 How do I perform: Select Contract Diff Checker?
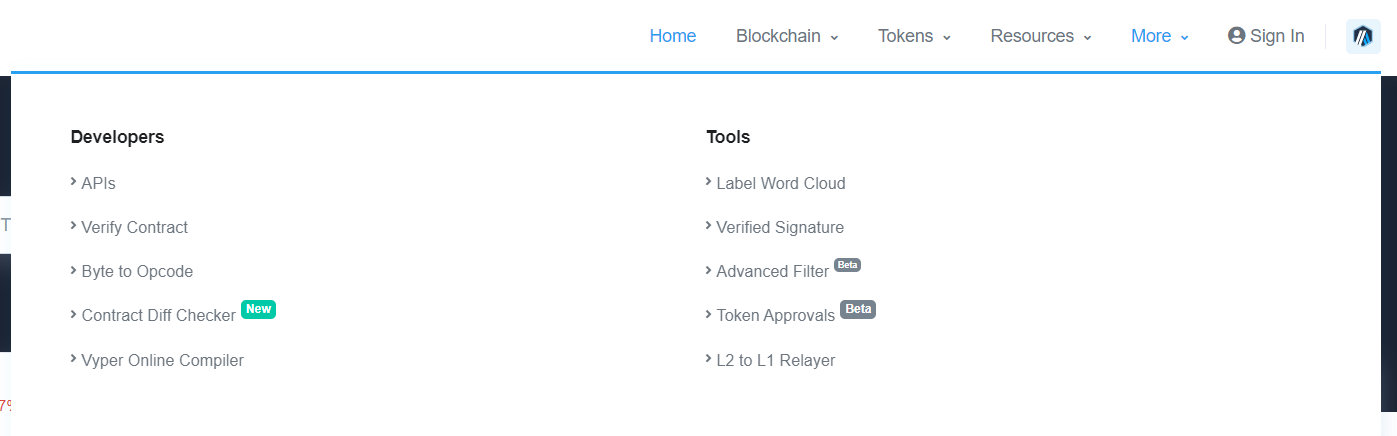point(158,315)
